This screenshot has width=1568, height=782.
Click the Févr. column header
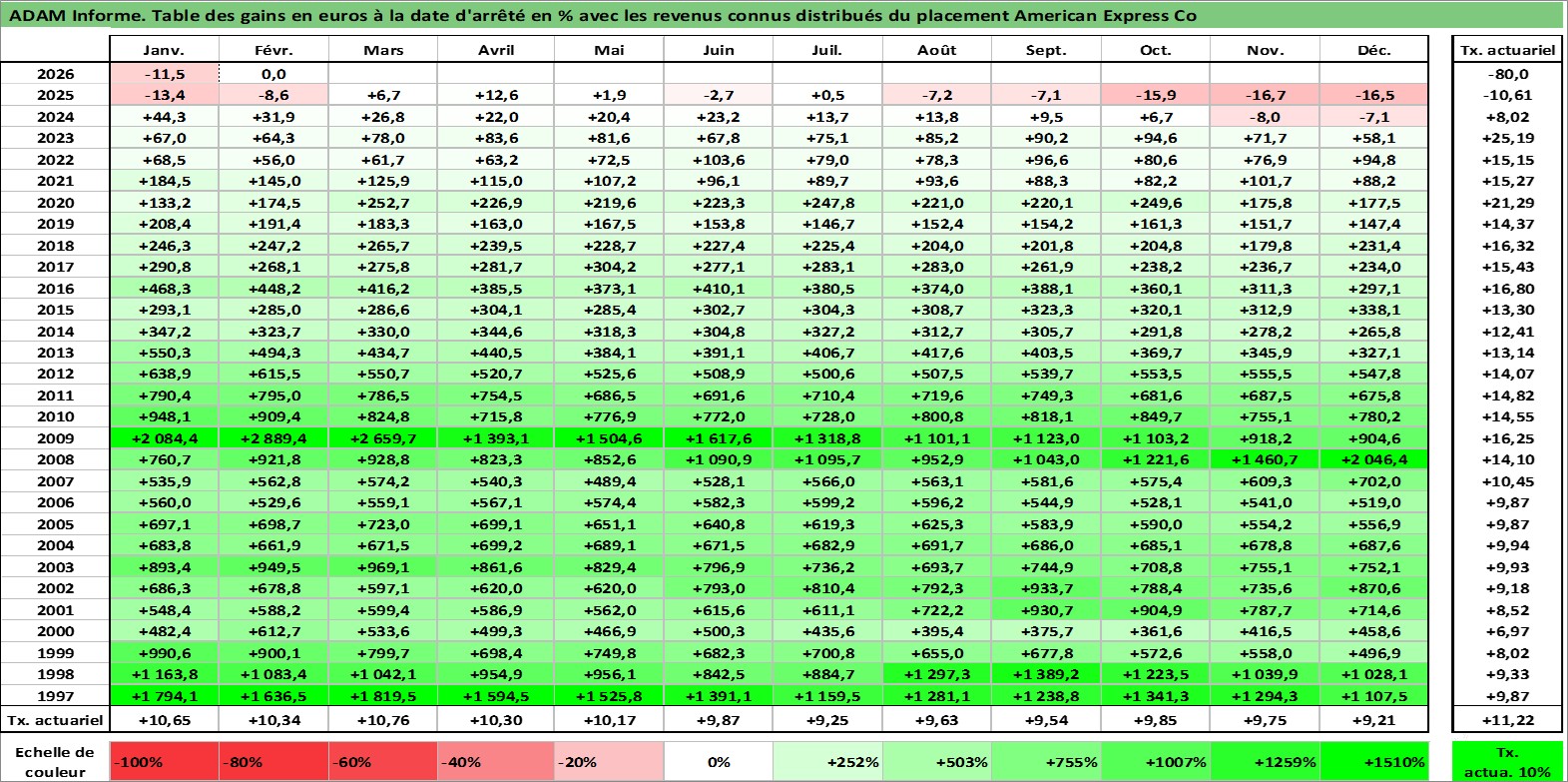pos(273,50)
